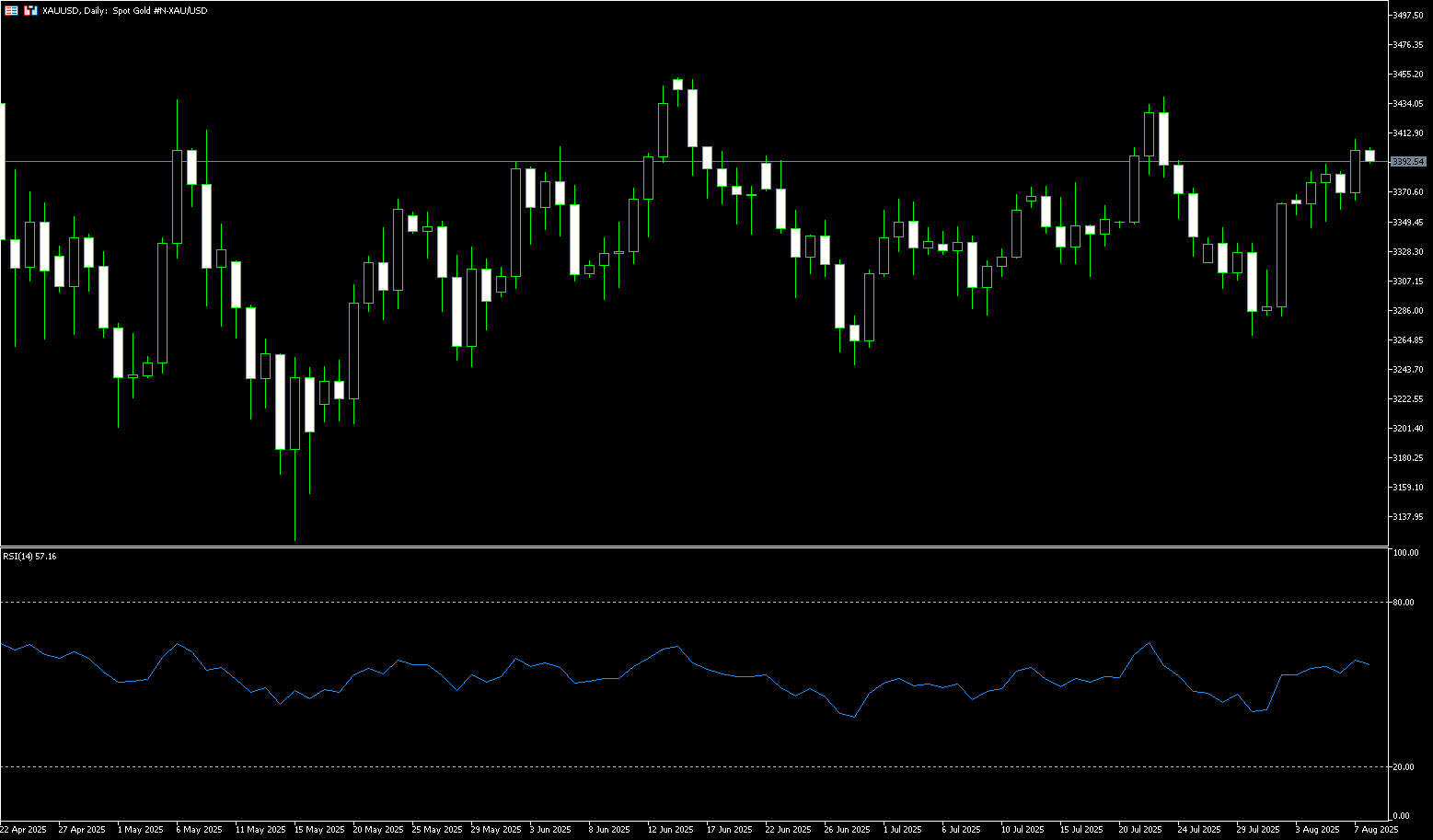Screen dimensions: 1433x840
Task: Click the 22 Jun 2025 date label
Action: point(789,830)
